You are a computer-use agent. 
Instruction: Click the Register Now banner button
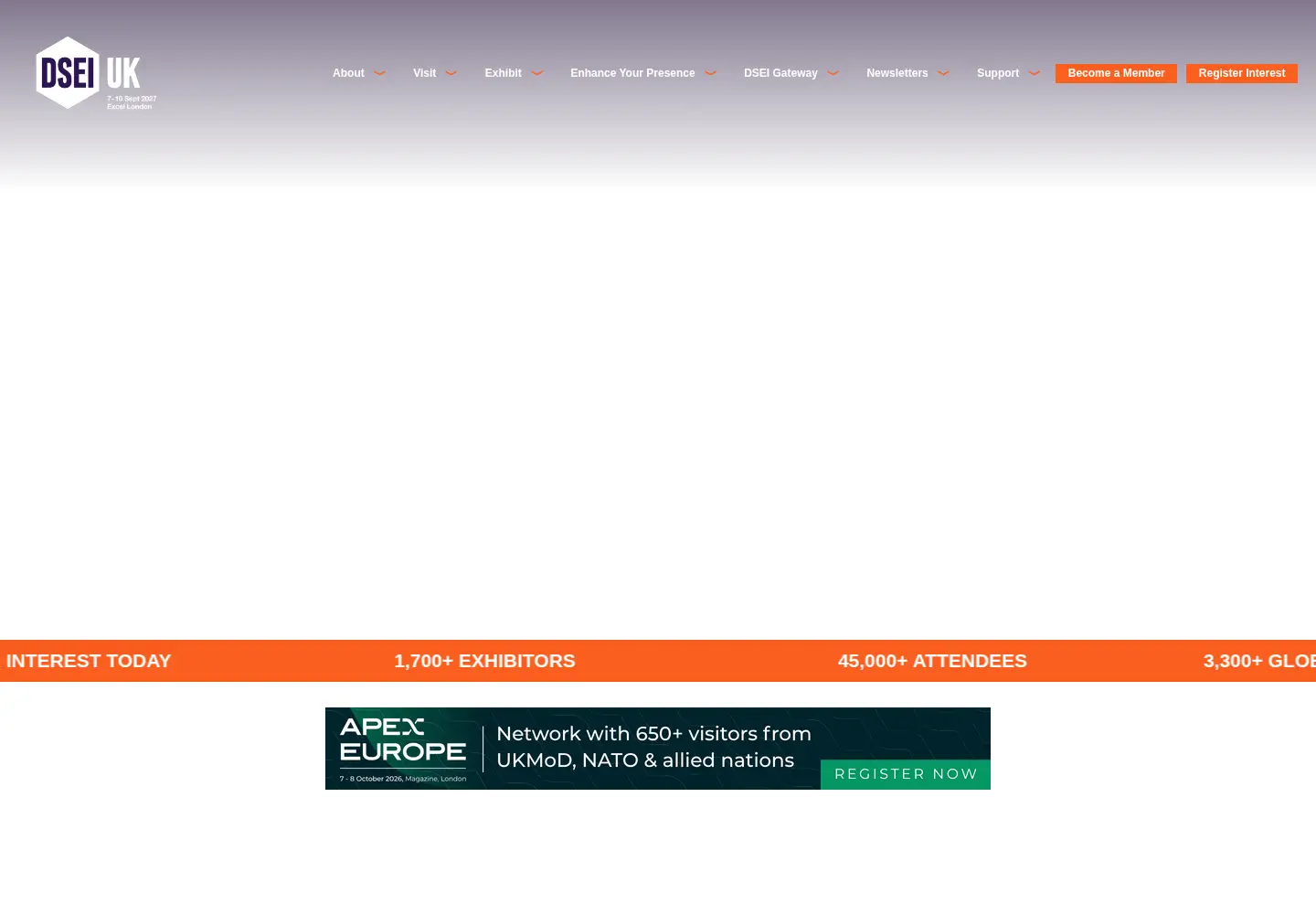click(x=906, y=774)
